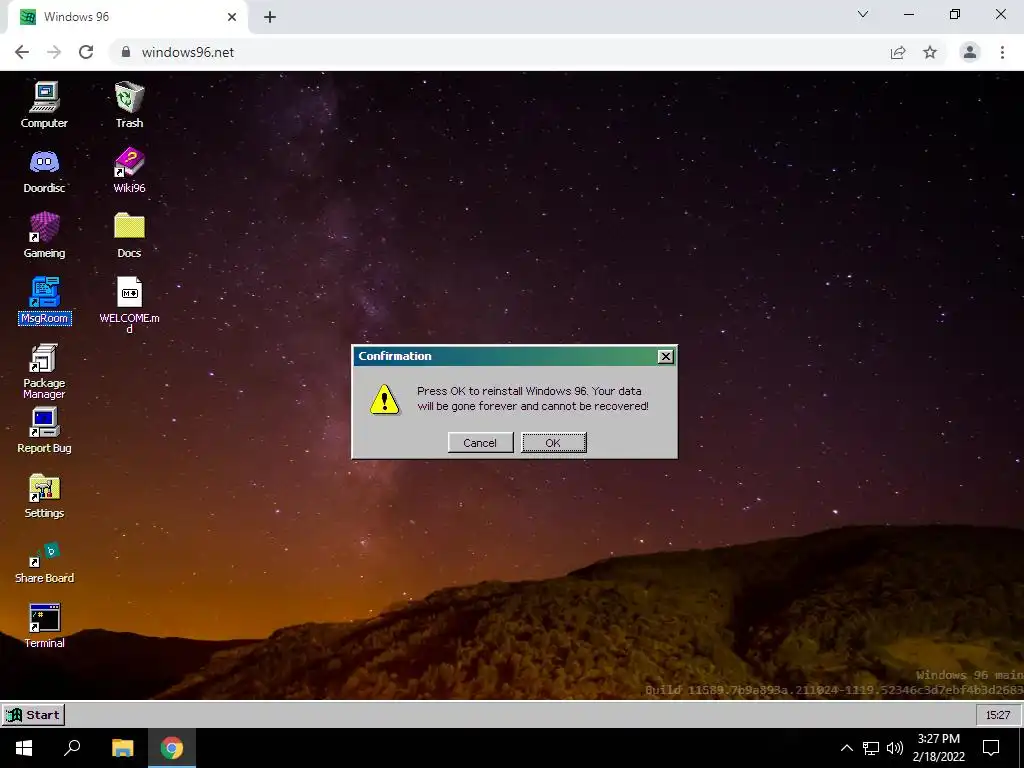Share this page via the share icon
Viewport: 1024px width, 768px height.
(898, 52)
